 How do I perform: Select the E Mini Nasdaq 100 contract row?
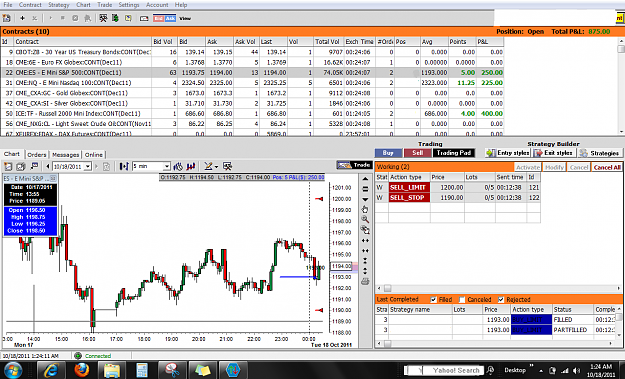point(252,82)
